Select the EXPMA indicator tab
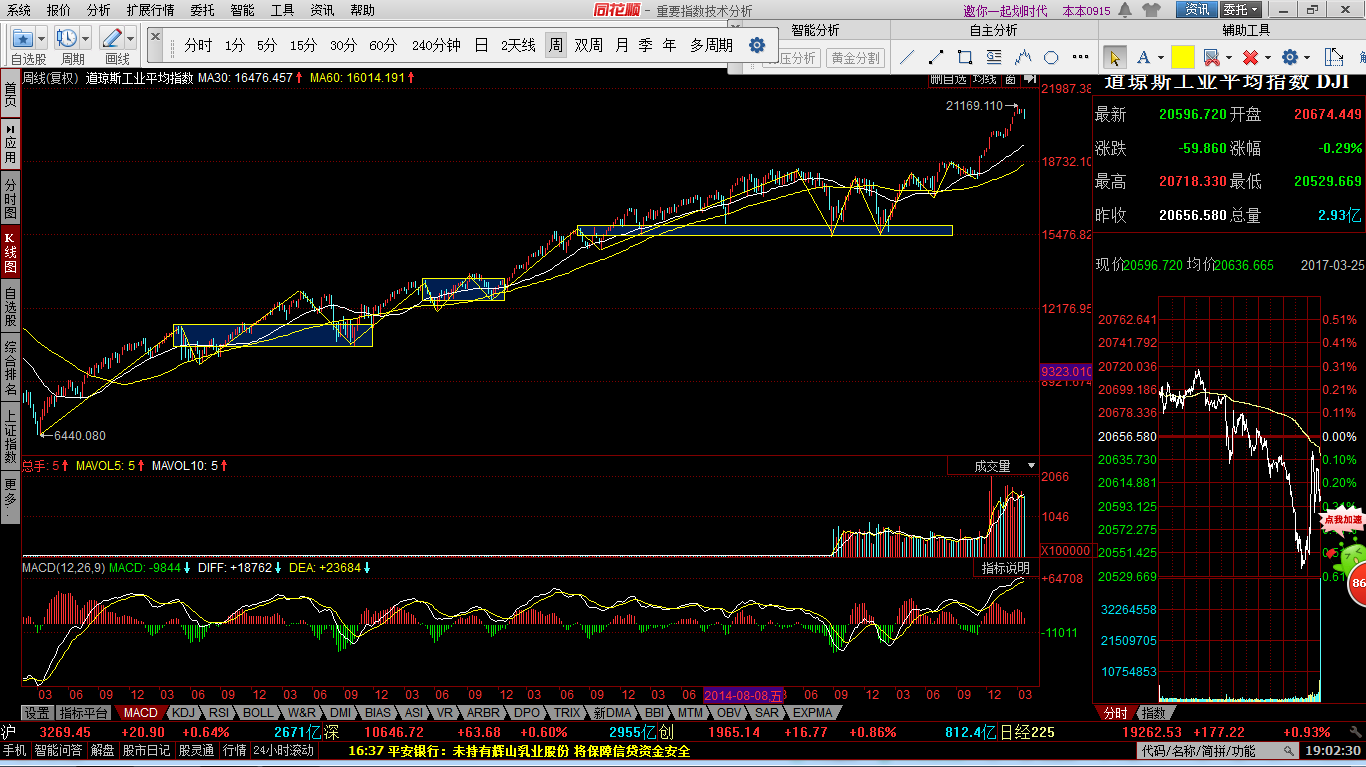This screenshot has height=767, width=1366. [812, 713]
